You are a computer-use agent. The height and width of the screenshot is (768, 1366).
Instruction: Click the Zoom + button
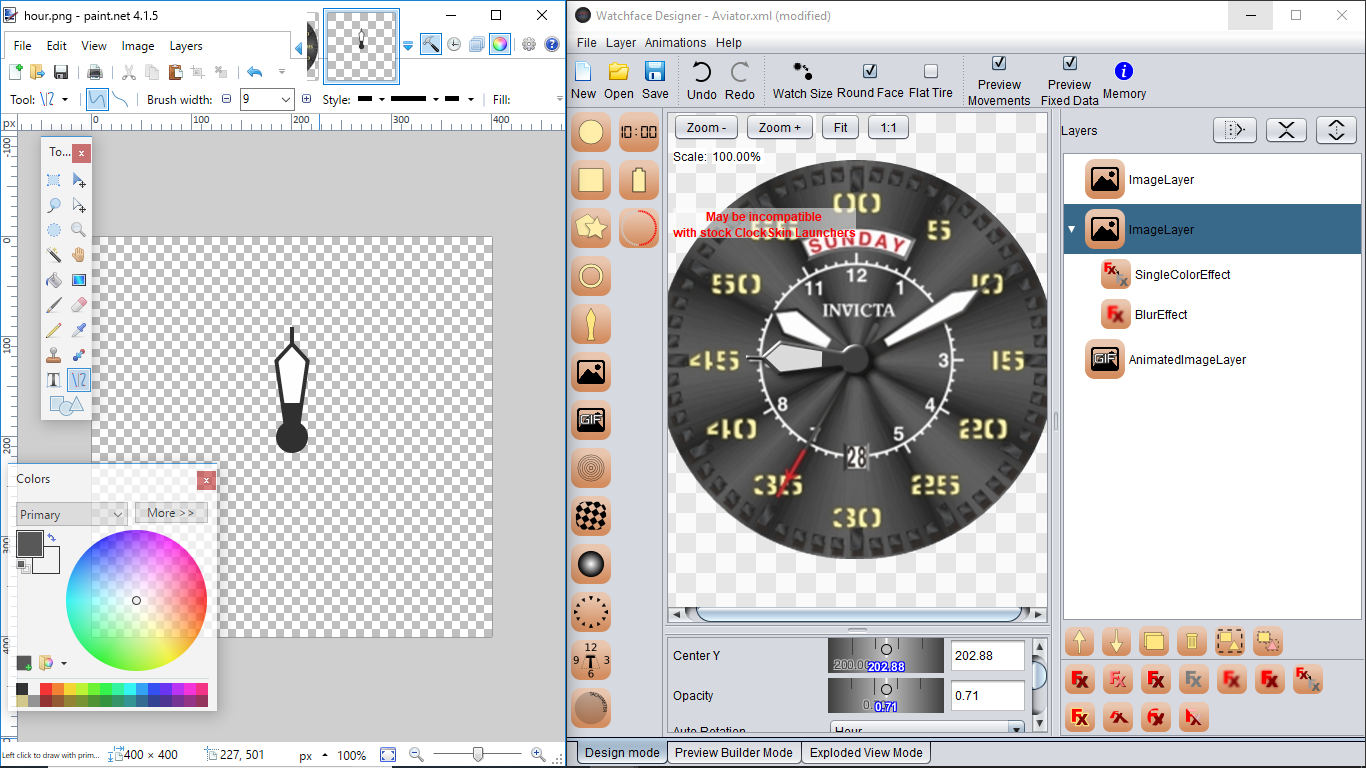click(x=780, y=128)
